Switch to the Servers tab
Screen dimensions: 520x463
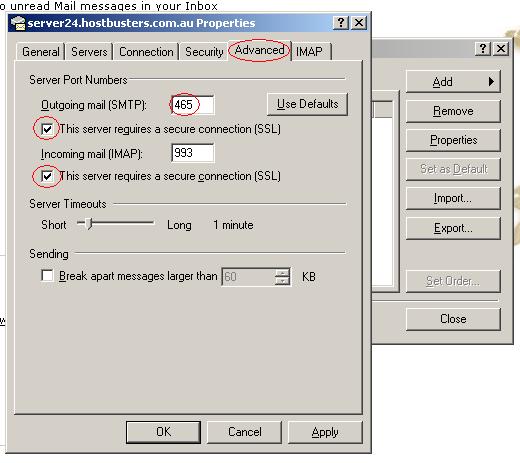(x=89, y=52)
